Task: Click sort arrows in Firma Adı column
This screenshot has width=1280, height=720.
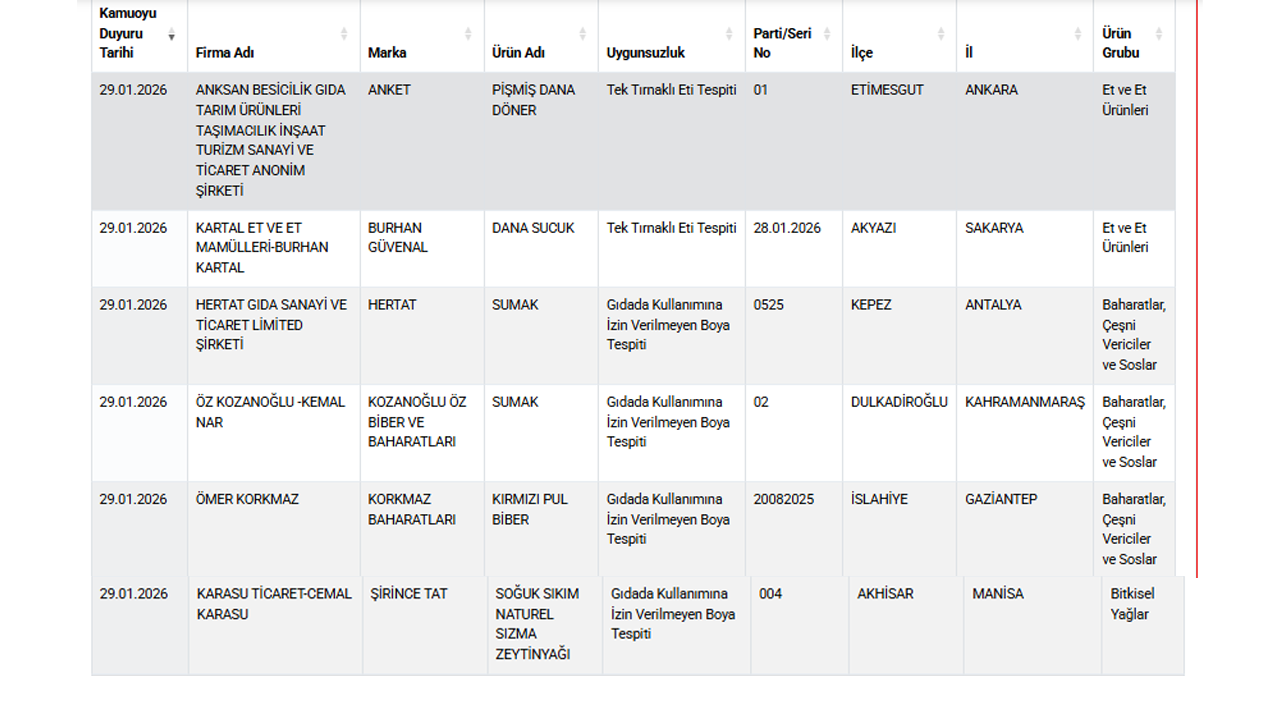Action: click(x=344, y=34)
